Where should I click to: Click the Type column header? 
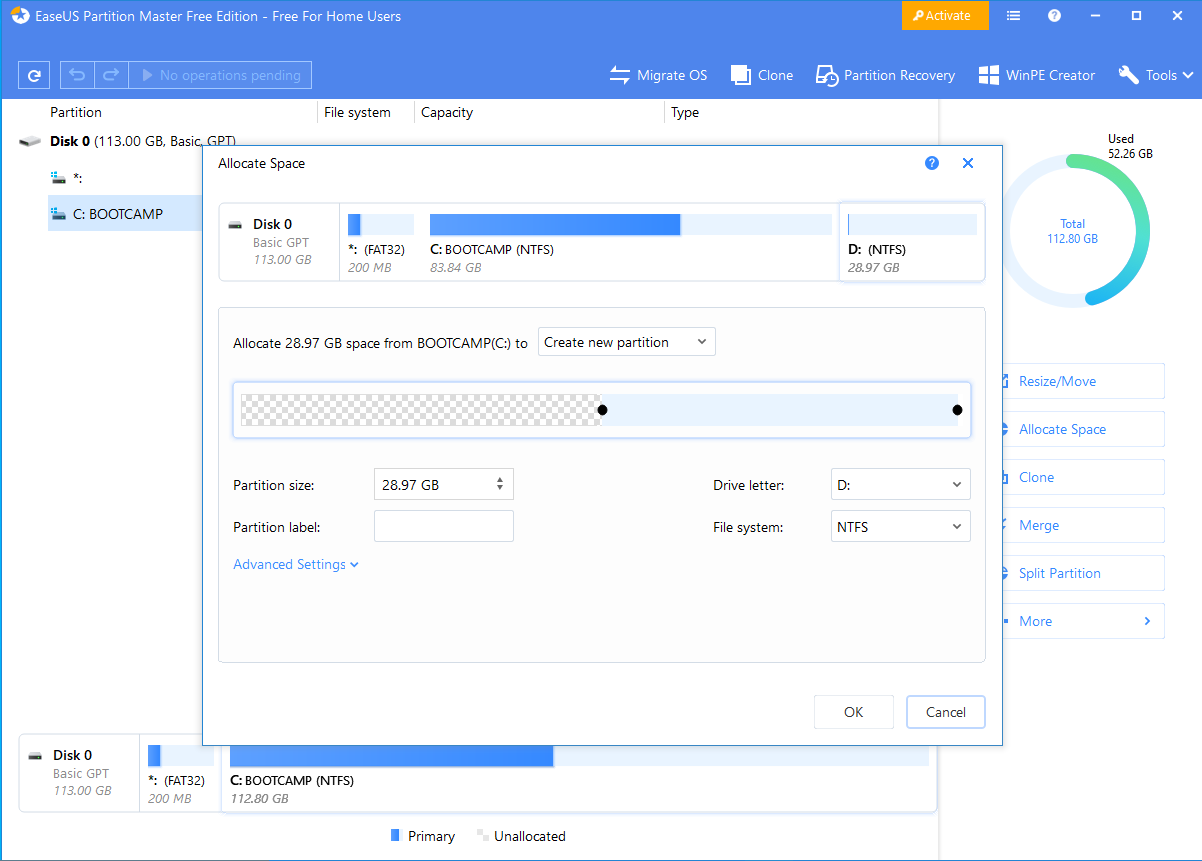(685, 113)
